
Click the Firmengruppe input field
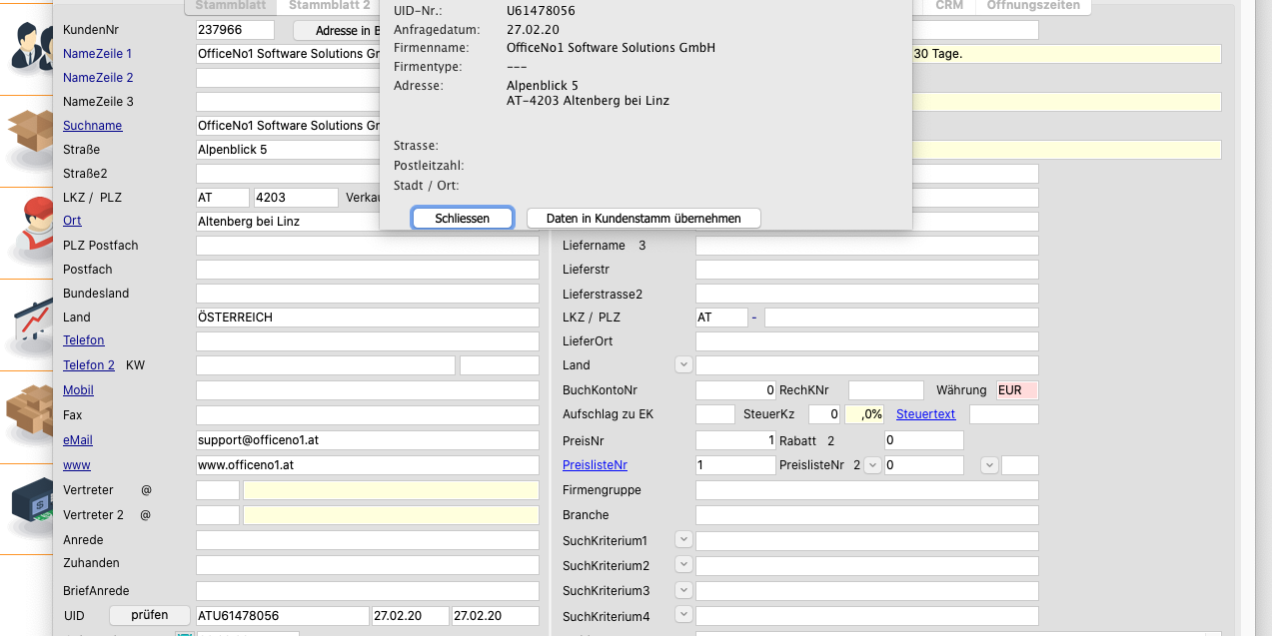[x=867, y=490]
